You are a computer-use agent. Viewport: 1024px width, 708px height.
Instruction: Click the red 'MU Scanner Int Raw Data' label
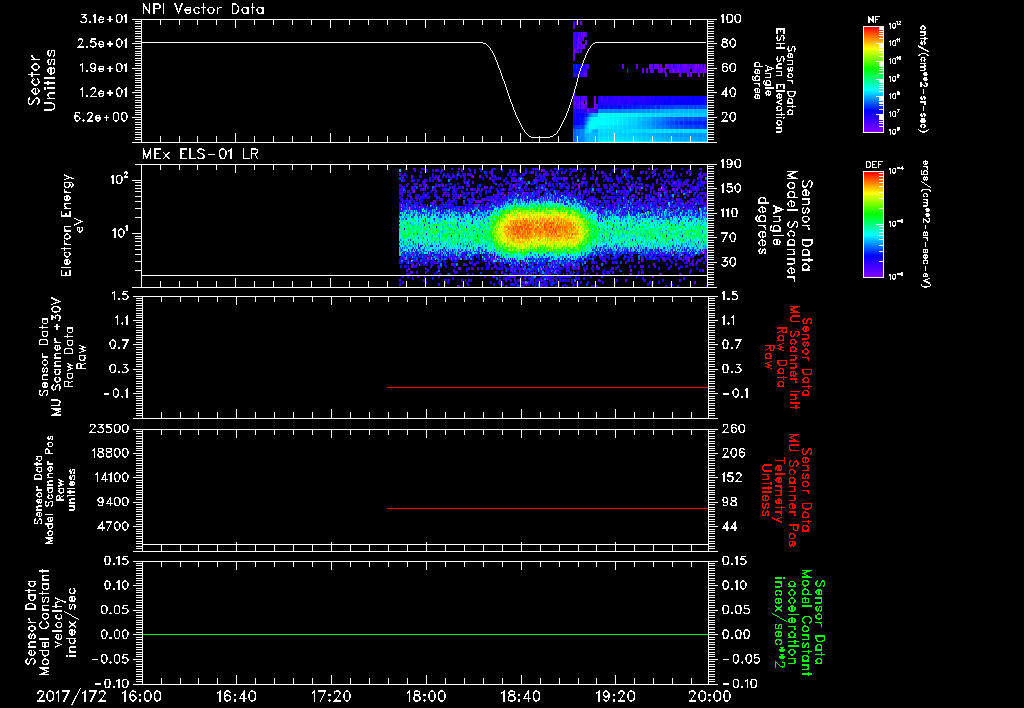(x=788, y=357)
